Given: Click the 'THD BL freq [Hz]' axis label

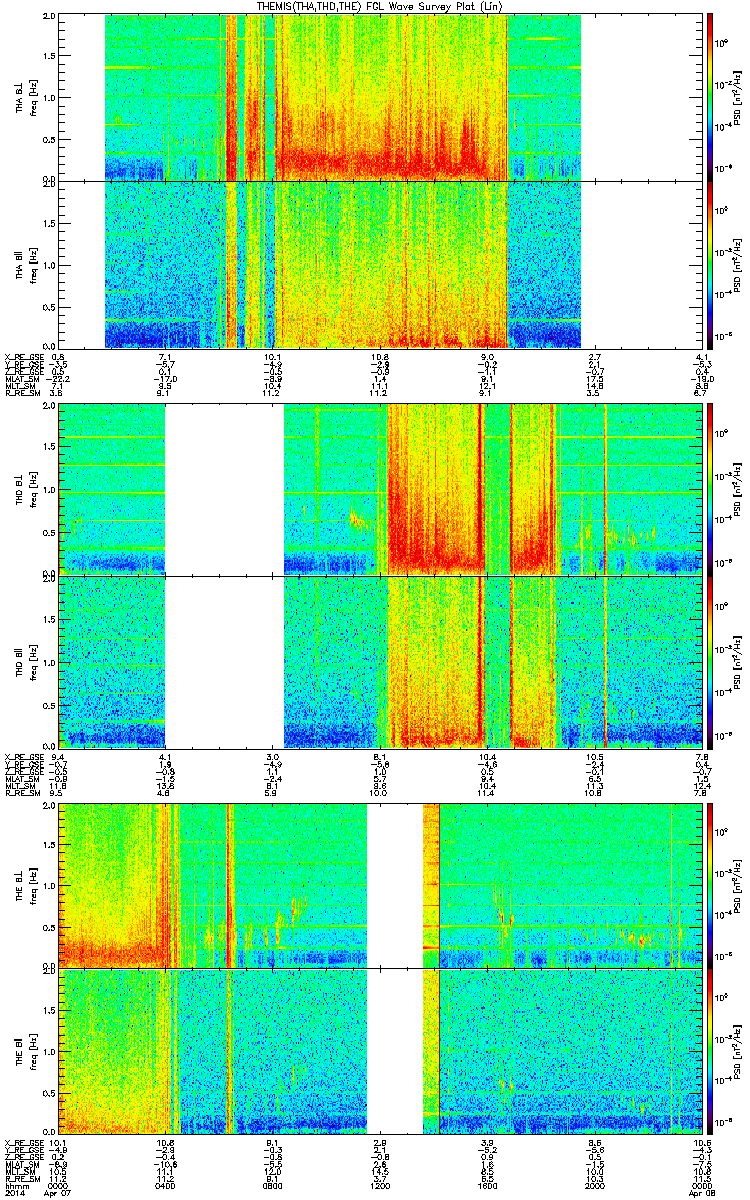Looking at the screenshot, I should tap(25, 489).
